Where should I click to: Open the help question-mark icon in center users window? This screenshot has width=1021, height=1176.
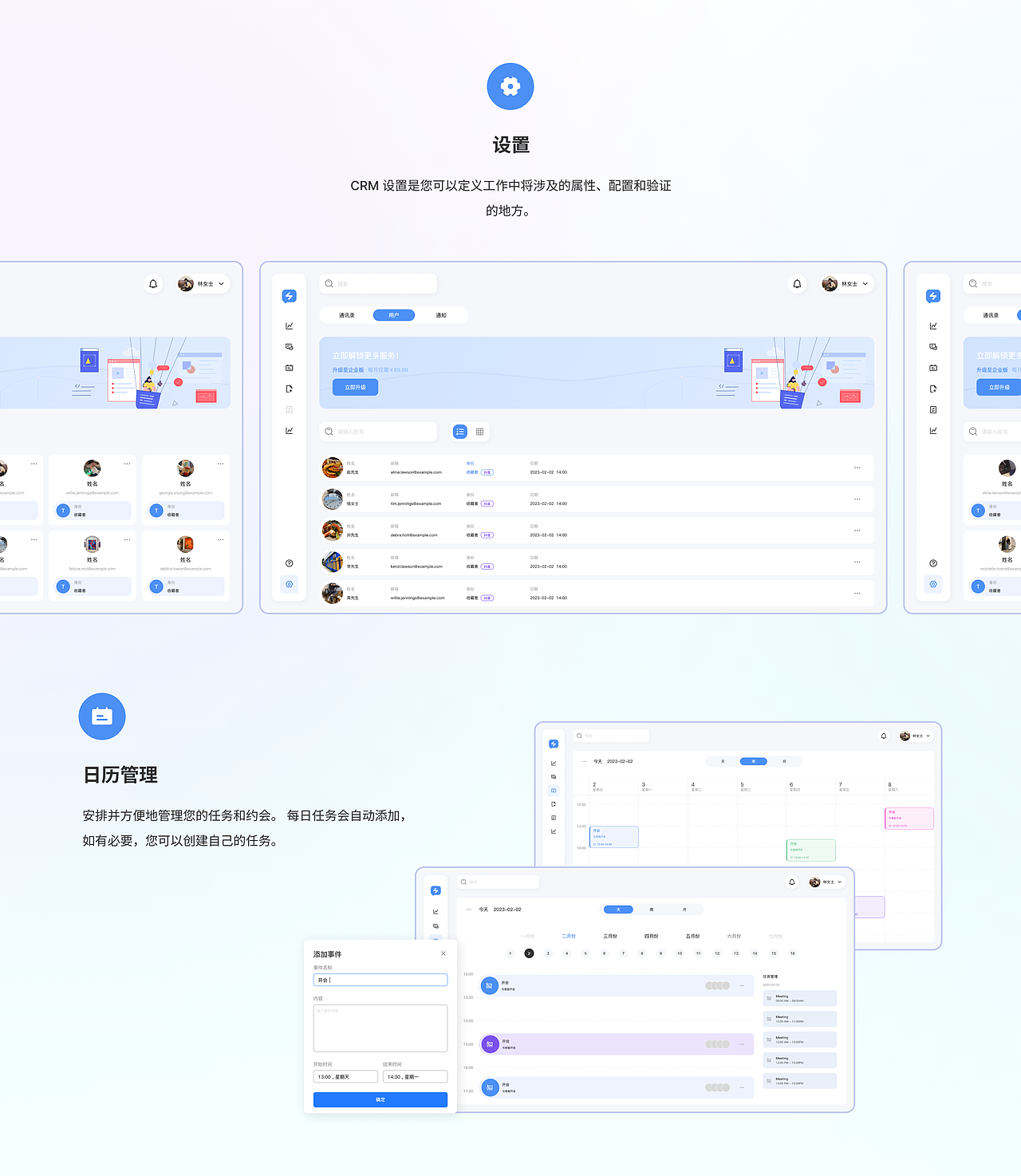[x=290, y=563]
